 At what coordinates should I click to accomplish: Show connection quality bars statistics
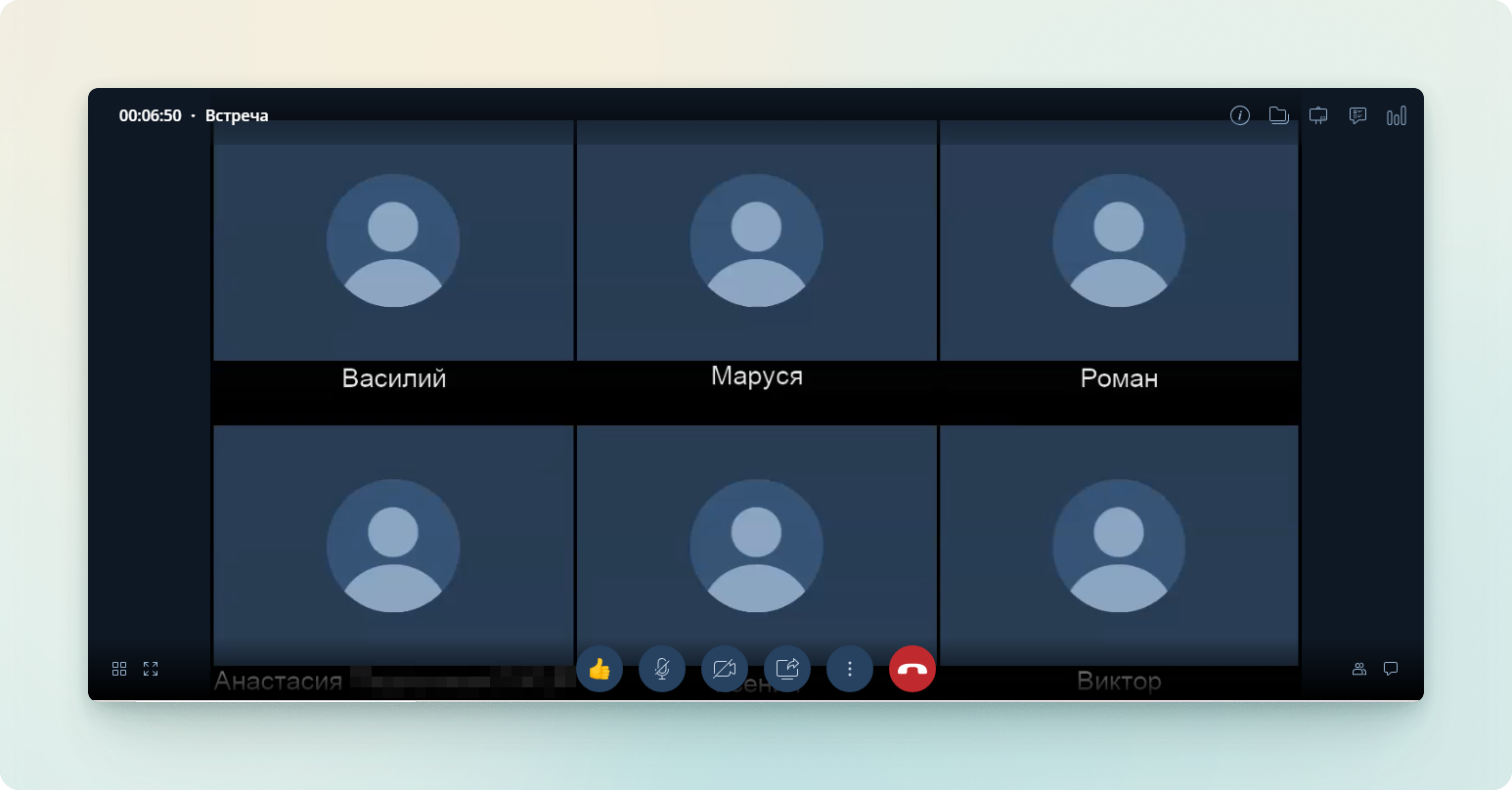coord(1397,115)
